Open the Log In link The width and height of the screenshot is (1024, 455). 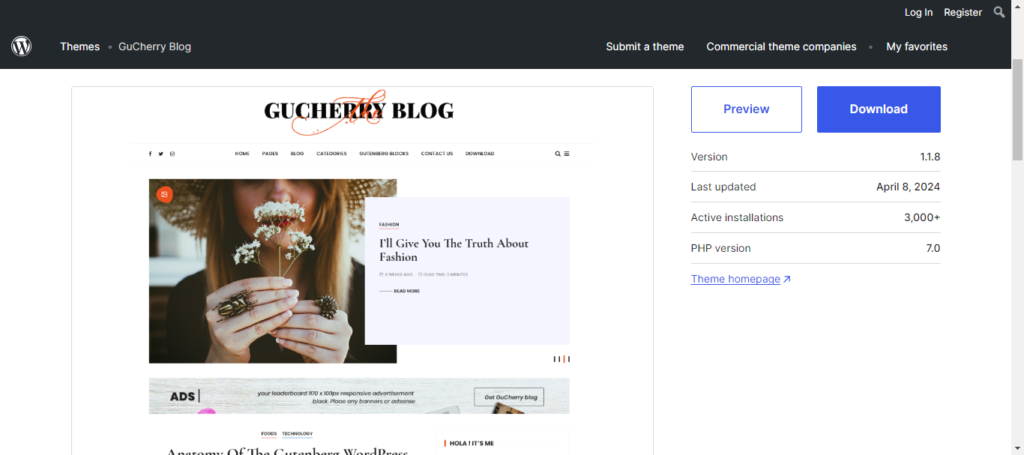(x=918, y=12)
